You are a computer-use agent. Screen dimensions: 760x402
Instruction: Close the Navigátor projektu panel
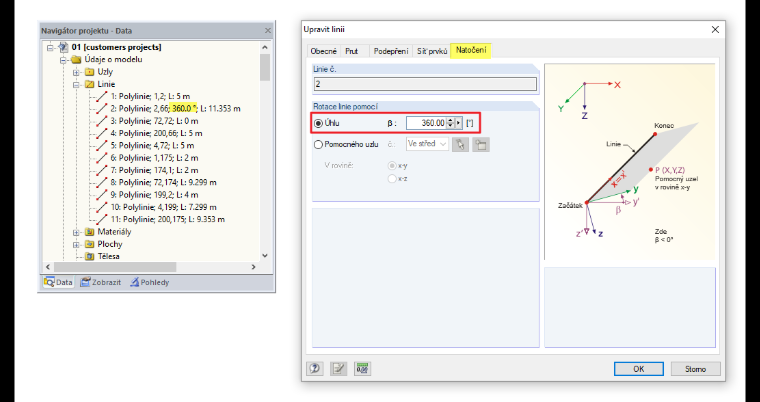pyautogui.click(x=268, y=31)
